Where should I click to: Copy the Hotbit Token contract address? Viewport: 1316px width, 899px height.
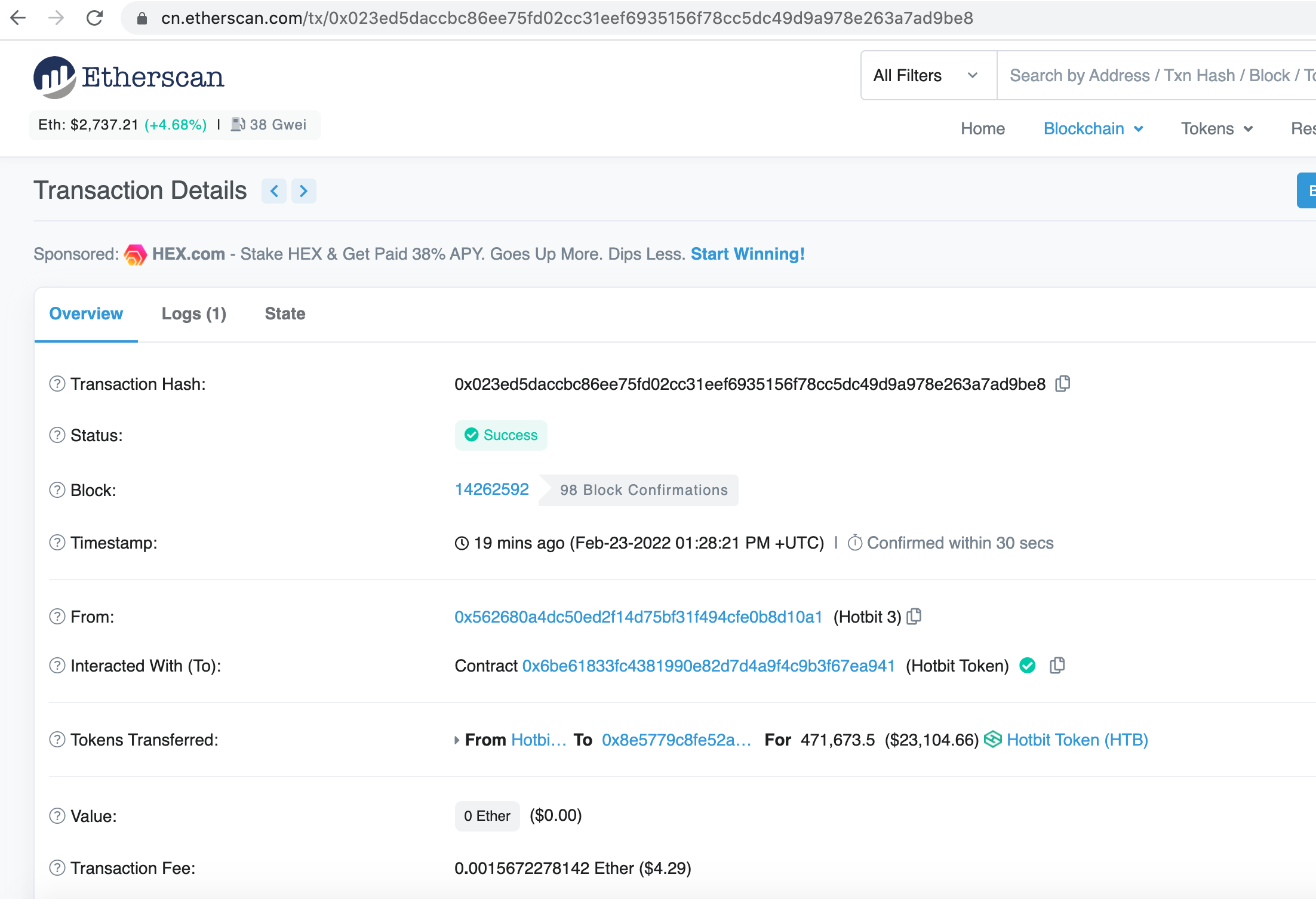pyautogui.click(x=1057, y=666)
